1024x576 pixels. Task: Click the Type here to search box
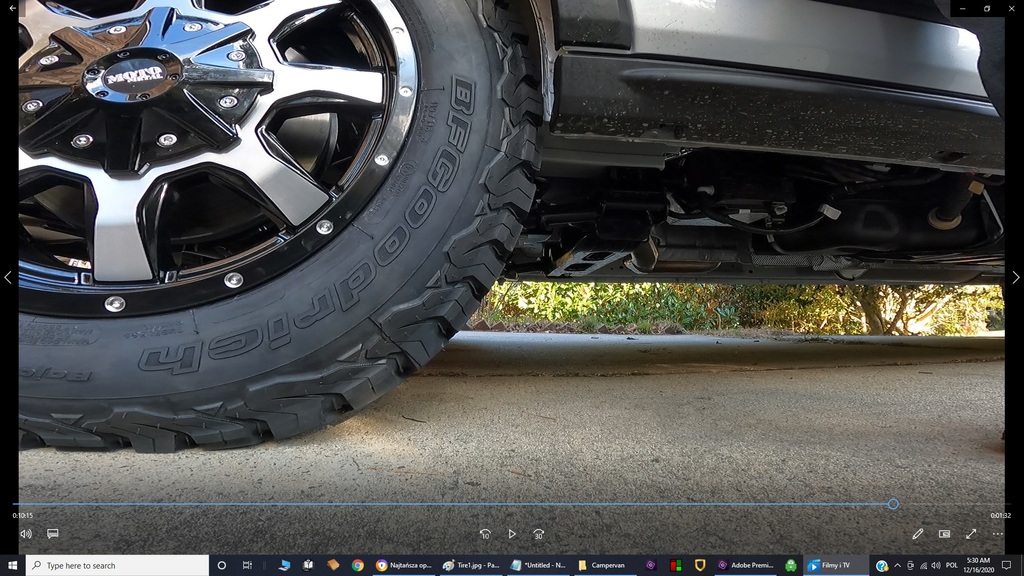pyautogui.click(x=118, y=566)
